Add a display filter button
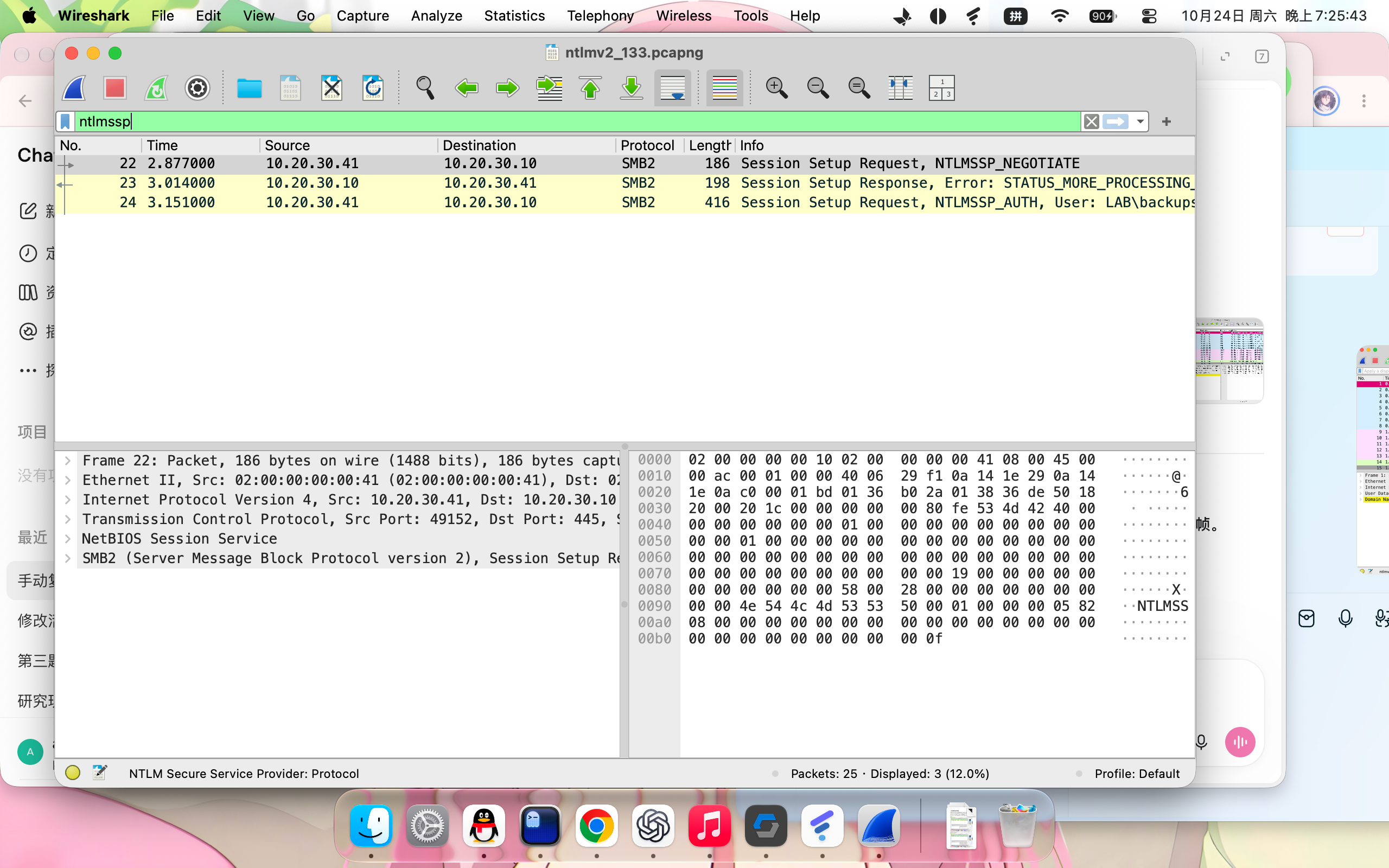Screen dimensions: 1389x868 pyautogui.click(x=1167, y=122)
